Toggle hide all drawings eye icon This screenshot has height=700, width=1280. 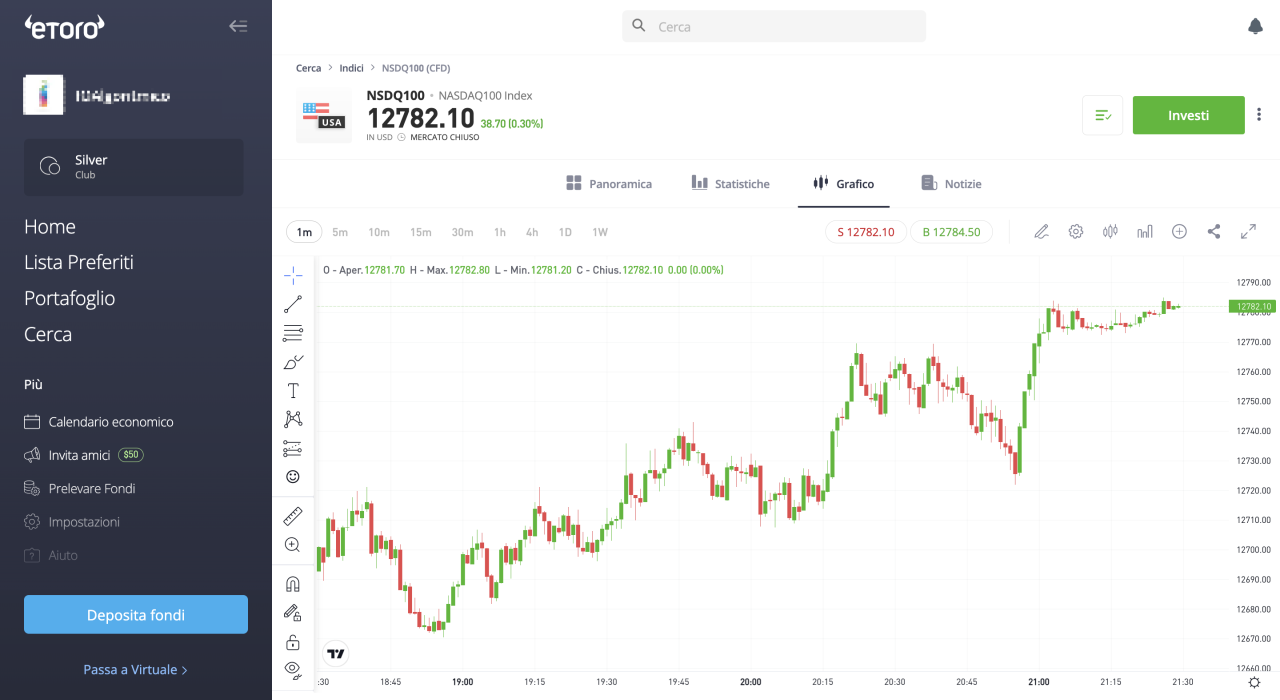click(x=293, y=668)
